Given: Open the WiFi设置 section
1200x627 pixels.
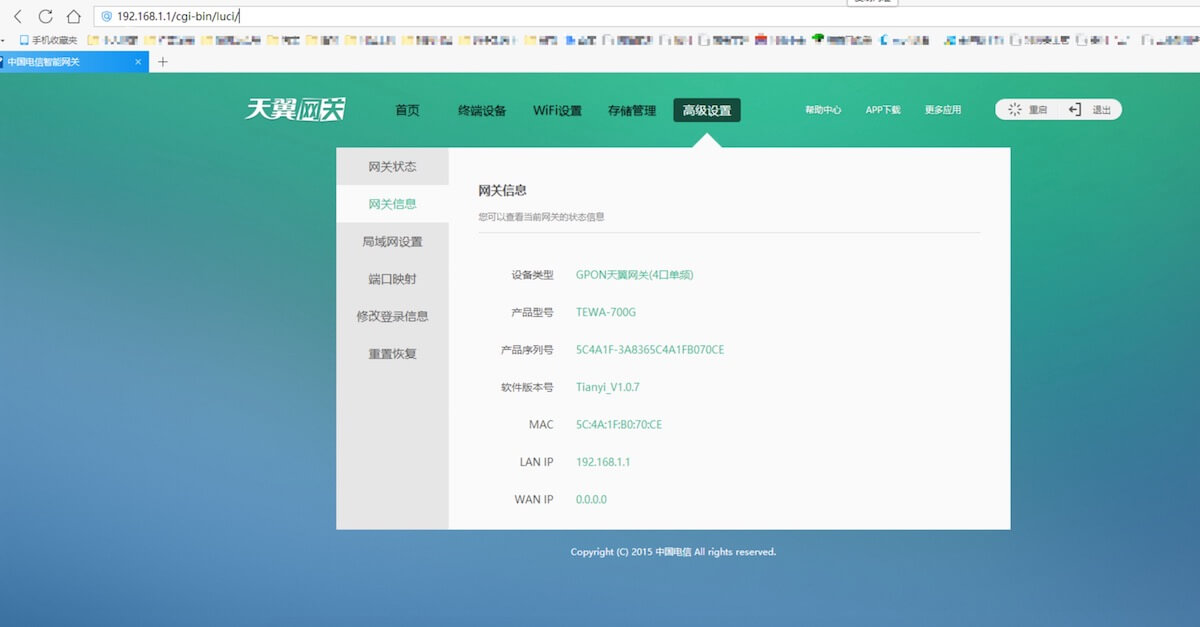Looking at the screenshot, I should (557, 110).
